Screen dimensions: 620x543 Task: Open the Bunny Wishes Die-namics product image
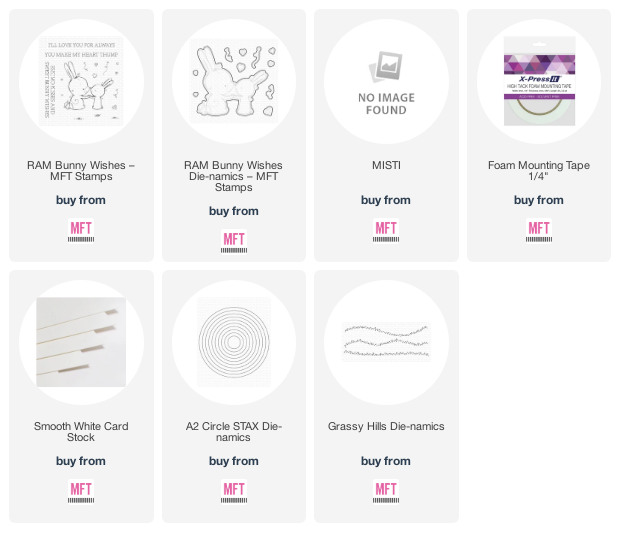tap(234, 81)
